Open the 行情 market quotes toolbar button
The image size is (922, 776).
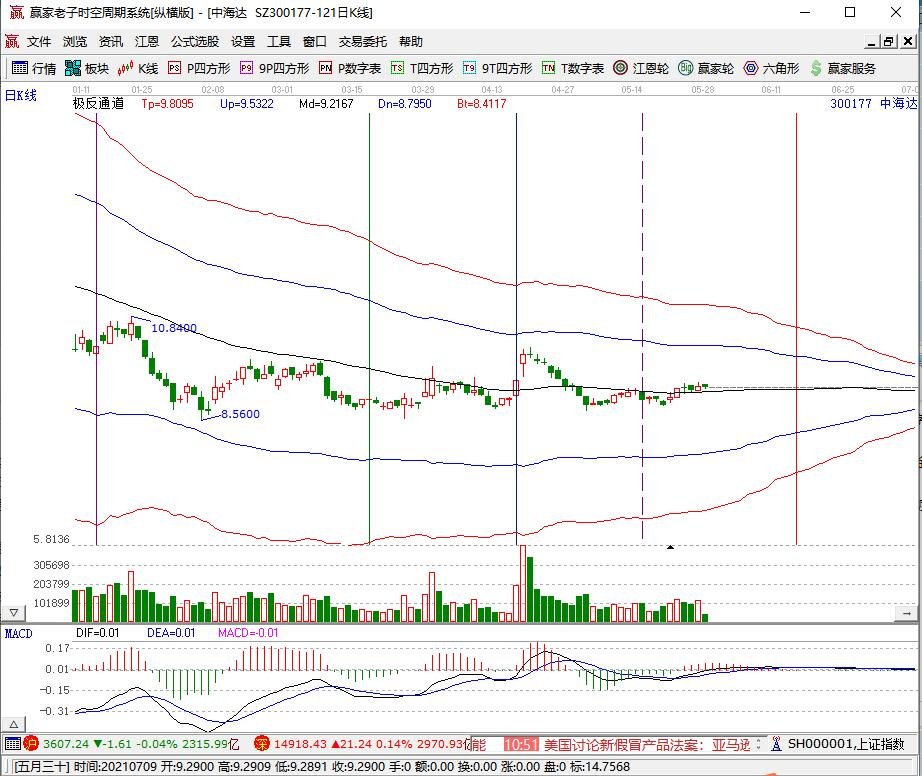click(34, 68)
